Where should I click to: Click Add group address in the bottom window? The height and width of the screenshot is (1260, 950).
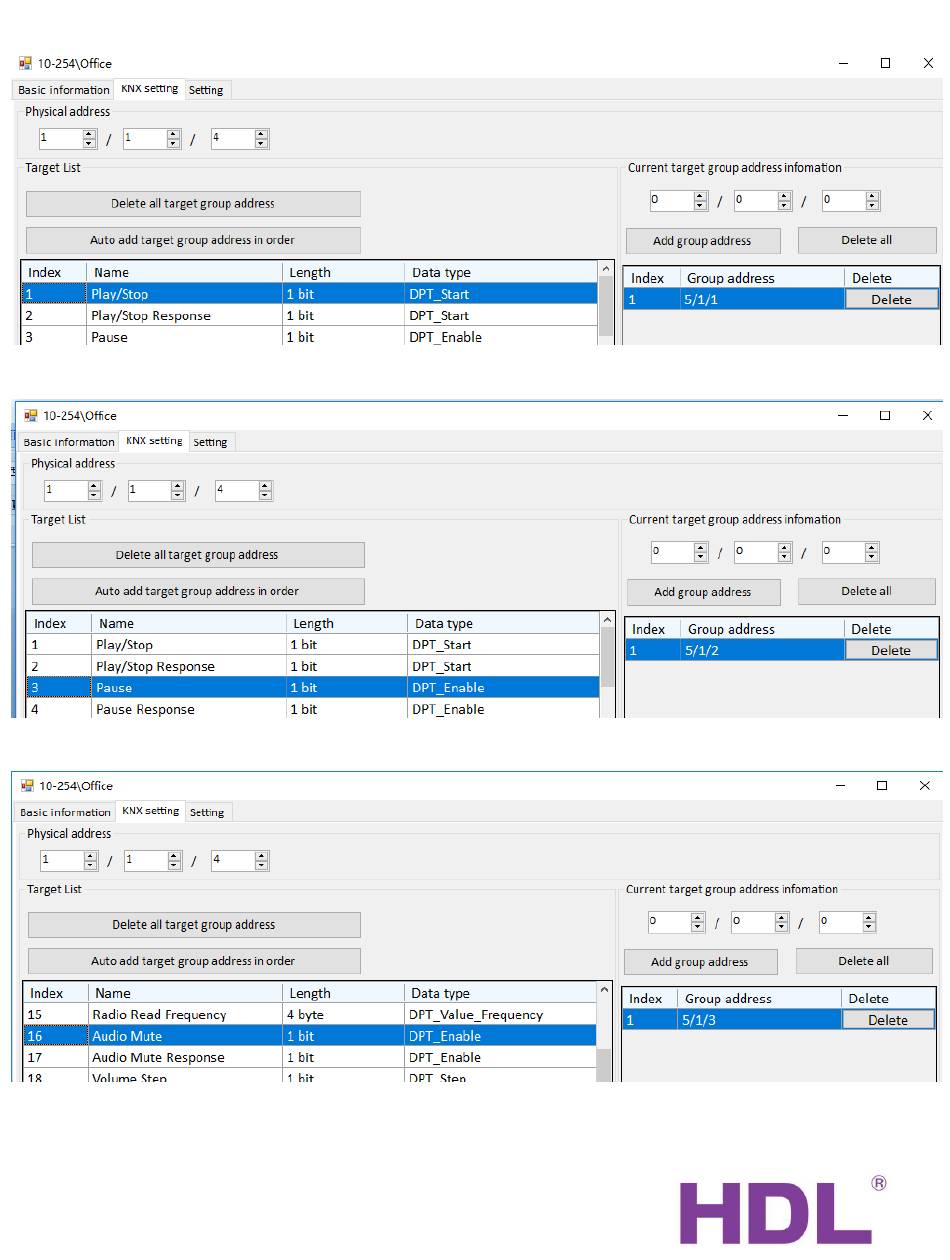(699, 962)
